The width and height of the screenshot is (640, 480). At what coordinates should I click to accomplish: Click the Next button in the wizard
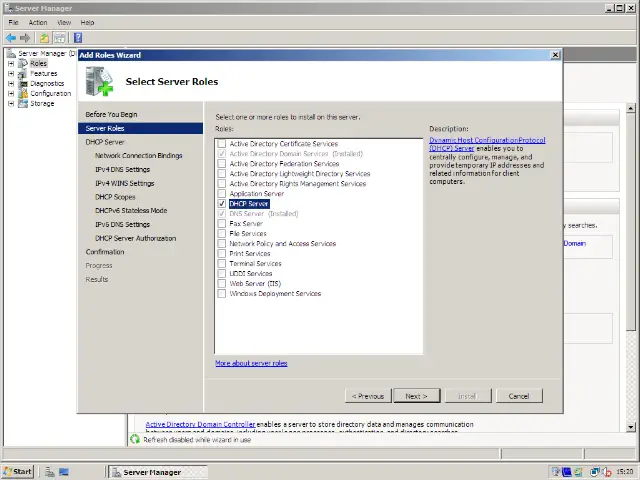(x=416, y=396)
